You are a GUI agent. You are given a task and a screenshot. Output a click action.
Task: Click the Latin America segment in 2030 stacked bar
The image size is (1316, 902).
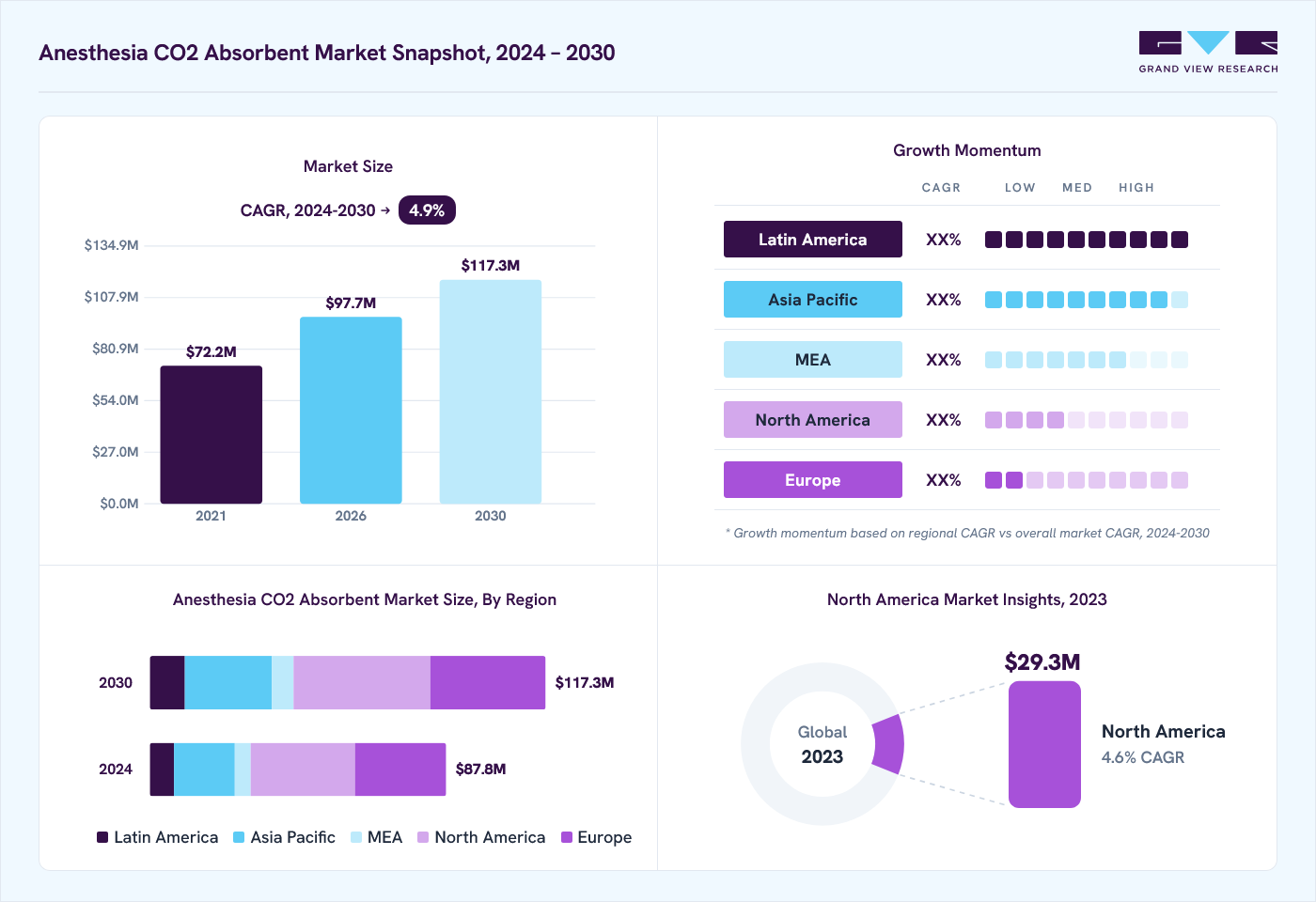167,683
